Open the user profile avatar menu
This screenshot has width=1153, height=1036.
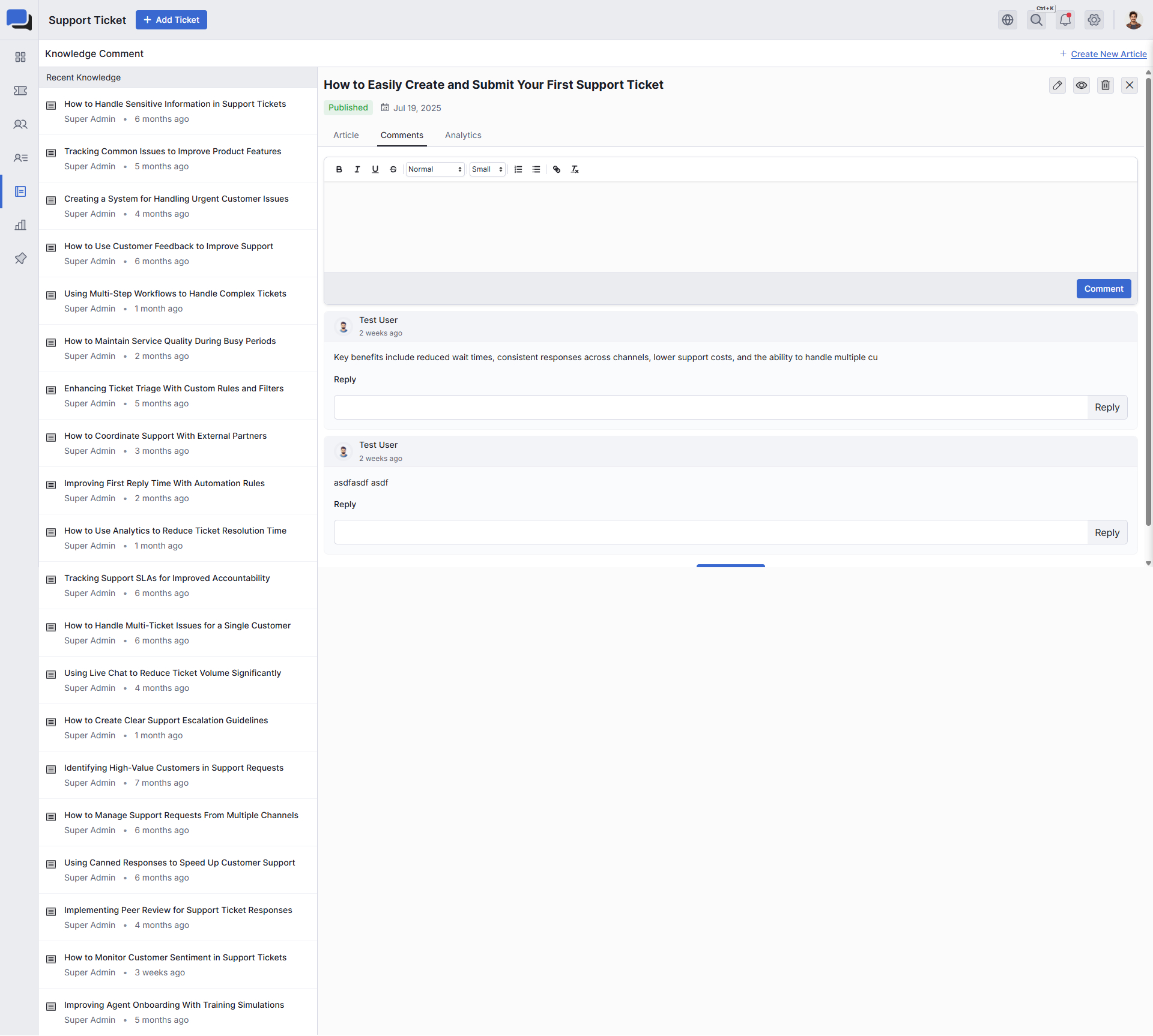pyautogui.click(x=1133, y=20)
